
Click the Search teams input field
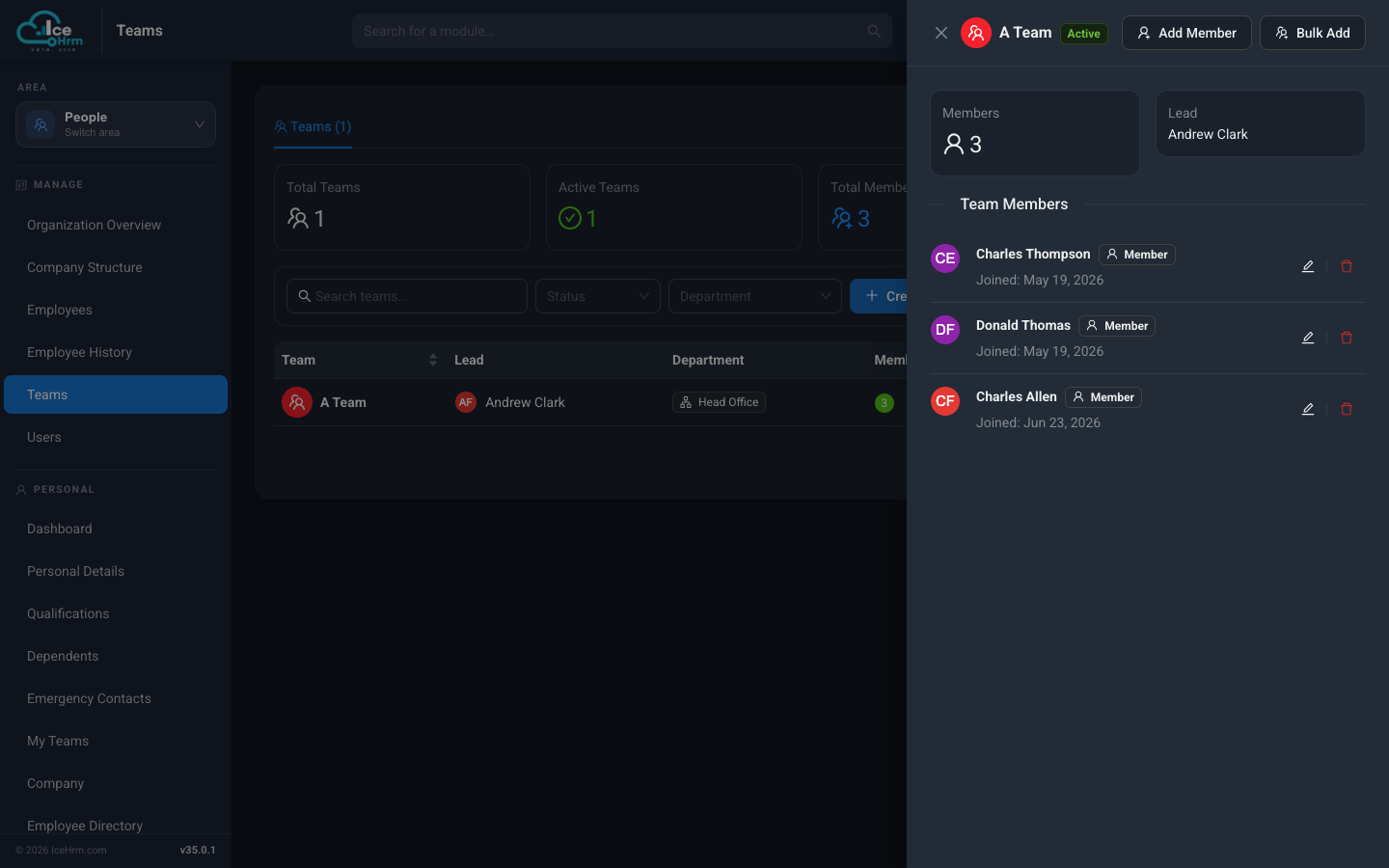[x=407, y=296]
